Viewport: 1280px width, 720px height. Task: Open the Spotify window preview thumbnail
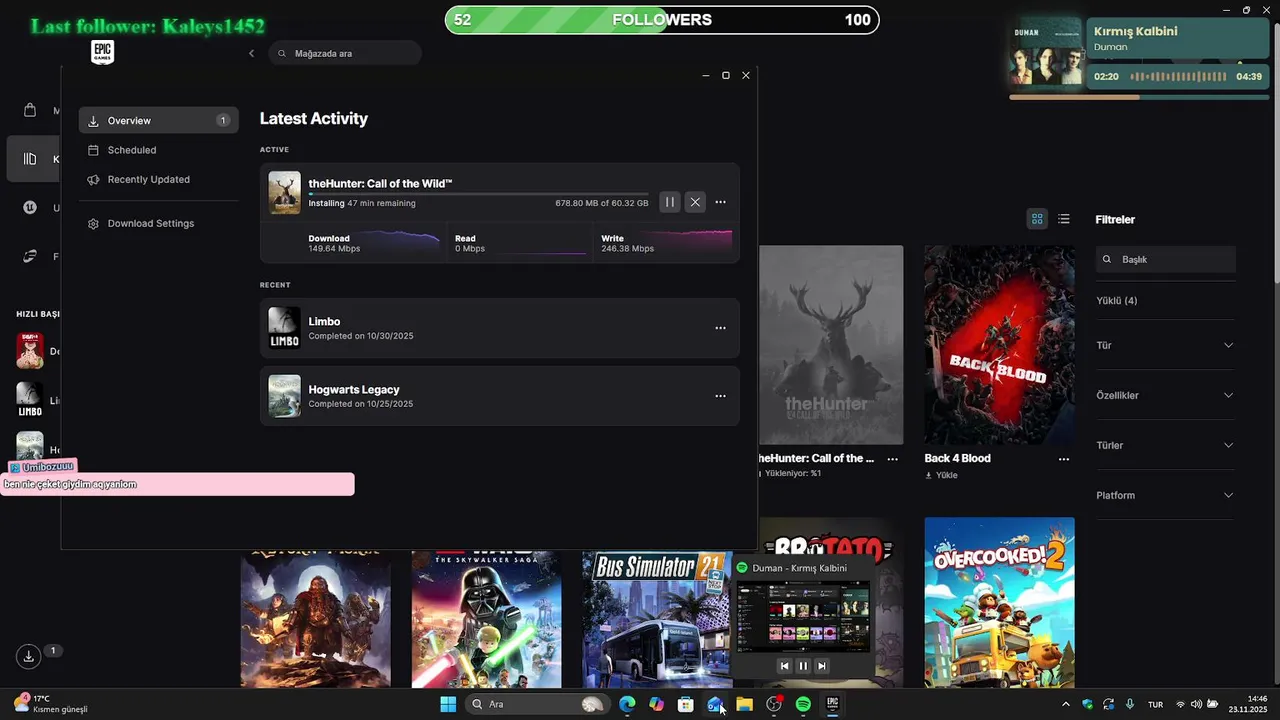point(803,616)
